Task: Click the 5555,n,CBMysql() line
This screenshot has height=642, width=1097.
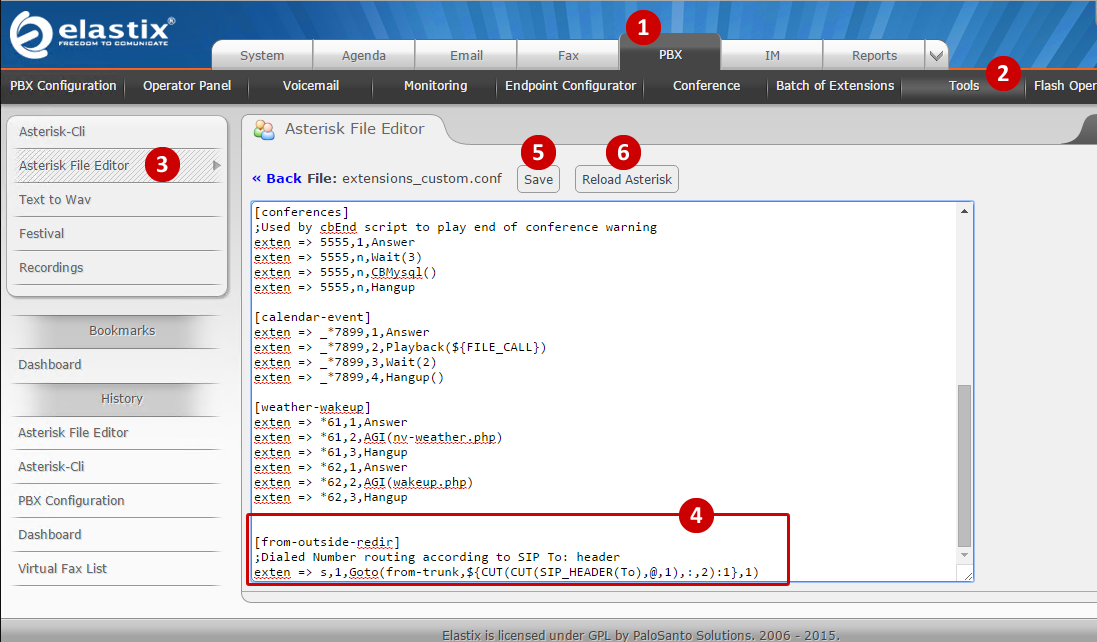Action: [x=345, y=272]
